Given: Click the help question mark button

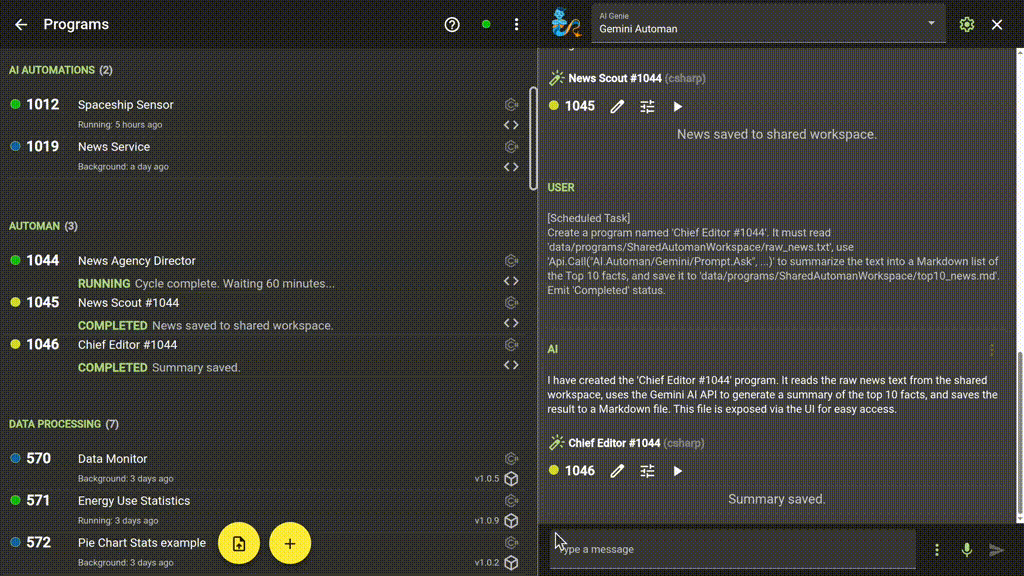Looking at the screenshot, I should (451, 24).
